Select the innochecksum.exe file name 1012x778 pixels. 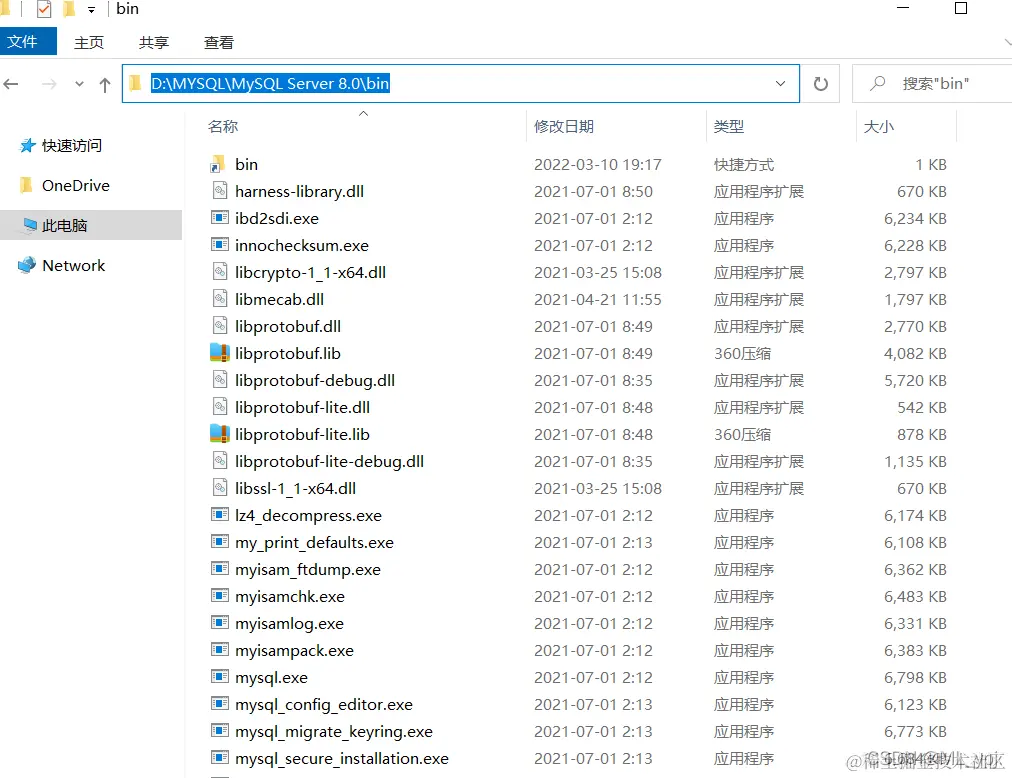(x=302, y=246)
